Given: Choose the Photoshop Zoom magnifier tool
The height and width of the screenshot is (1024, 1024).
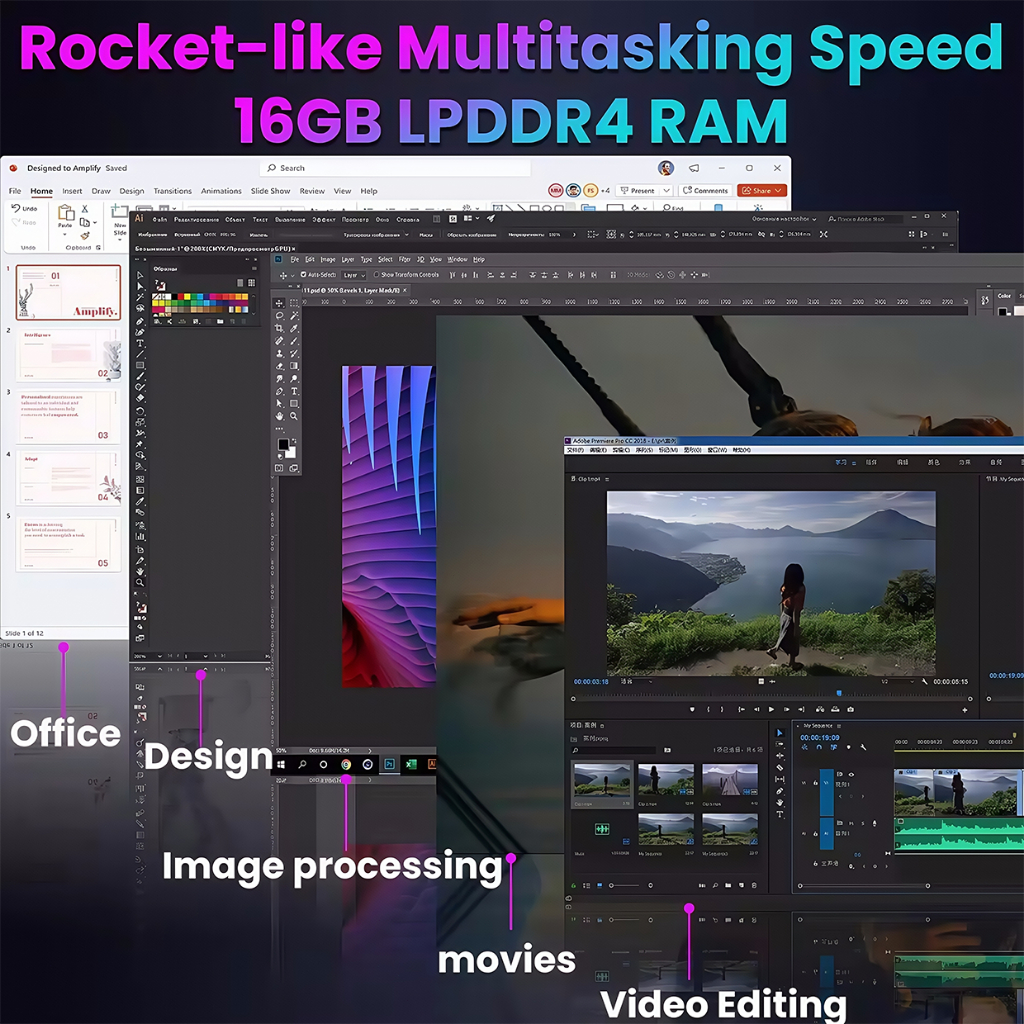Looking at the screenshot, I should 294,416.
